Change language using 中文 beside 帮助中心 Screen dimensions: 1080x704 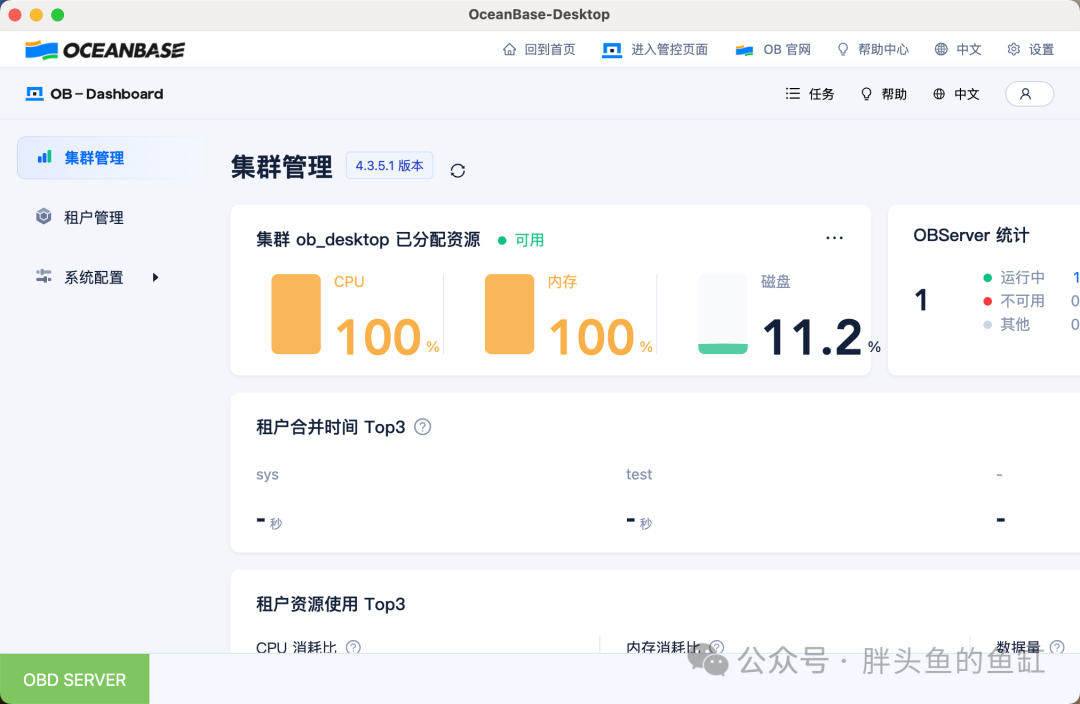click(x=957, y=50)
